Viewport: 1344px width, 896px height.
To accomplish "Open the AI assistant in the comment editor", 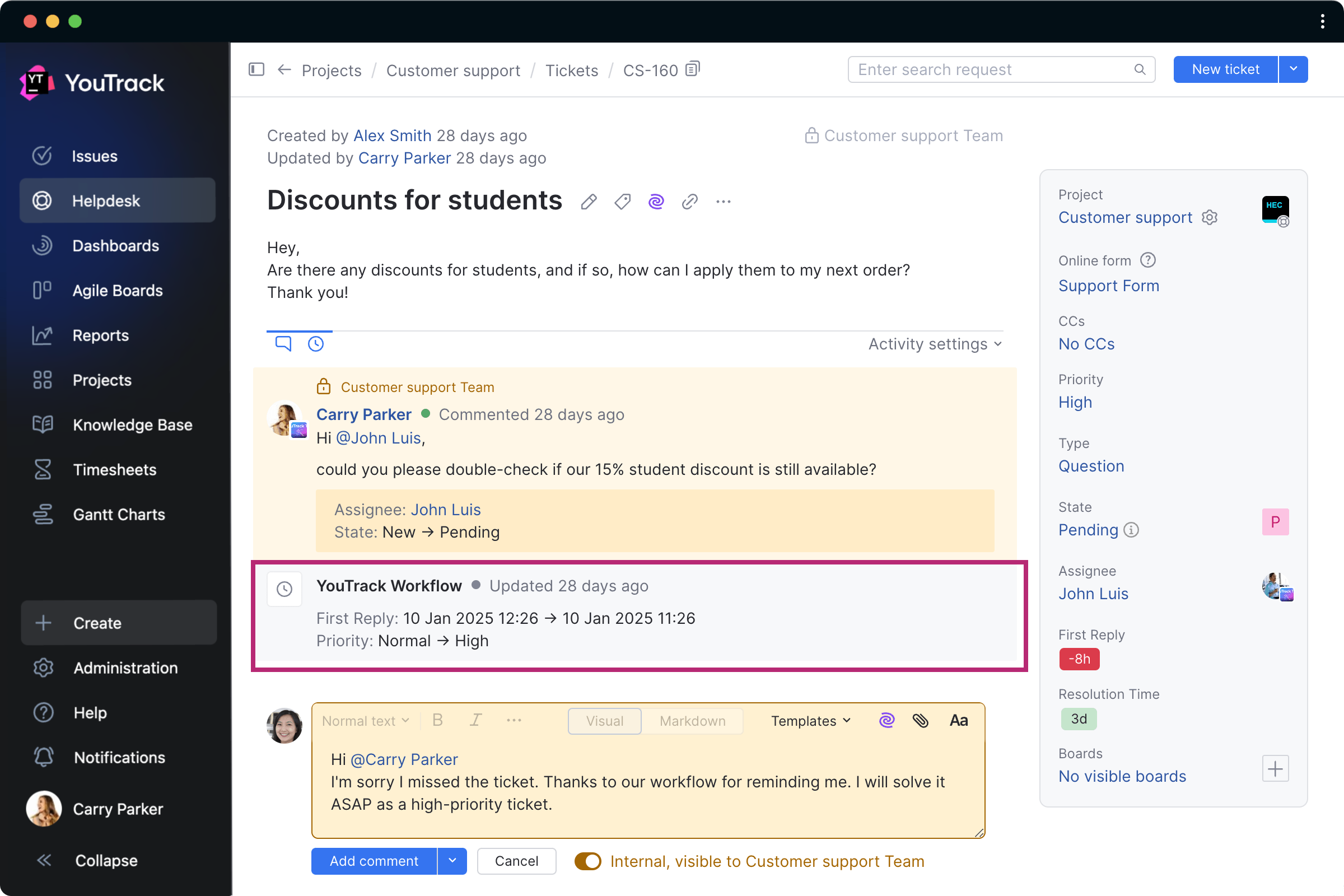I will (x=886, y=721).
